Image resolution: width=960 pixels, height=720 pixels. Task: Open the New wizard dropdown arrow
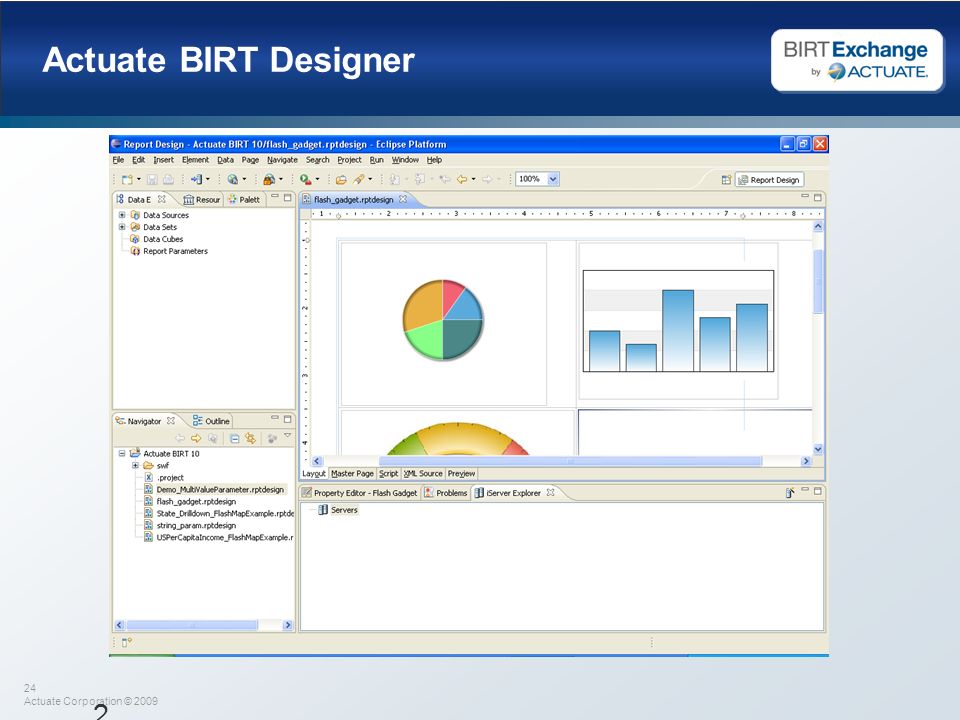point(138,179)
